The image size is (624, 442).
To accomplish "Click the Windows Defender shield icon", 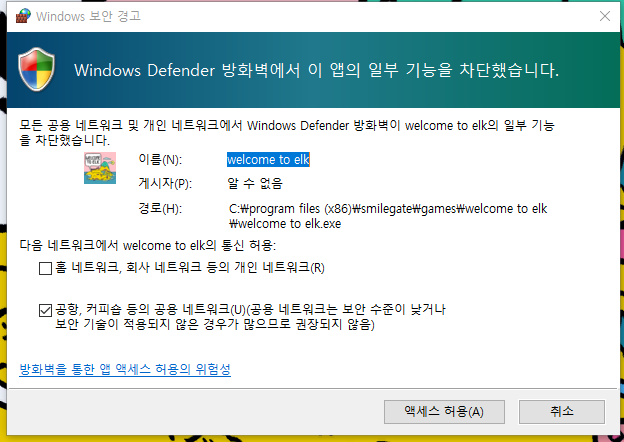I will pyautogui.click(x=41, y=70).
